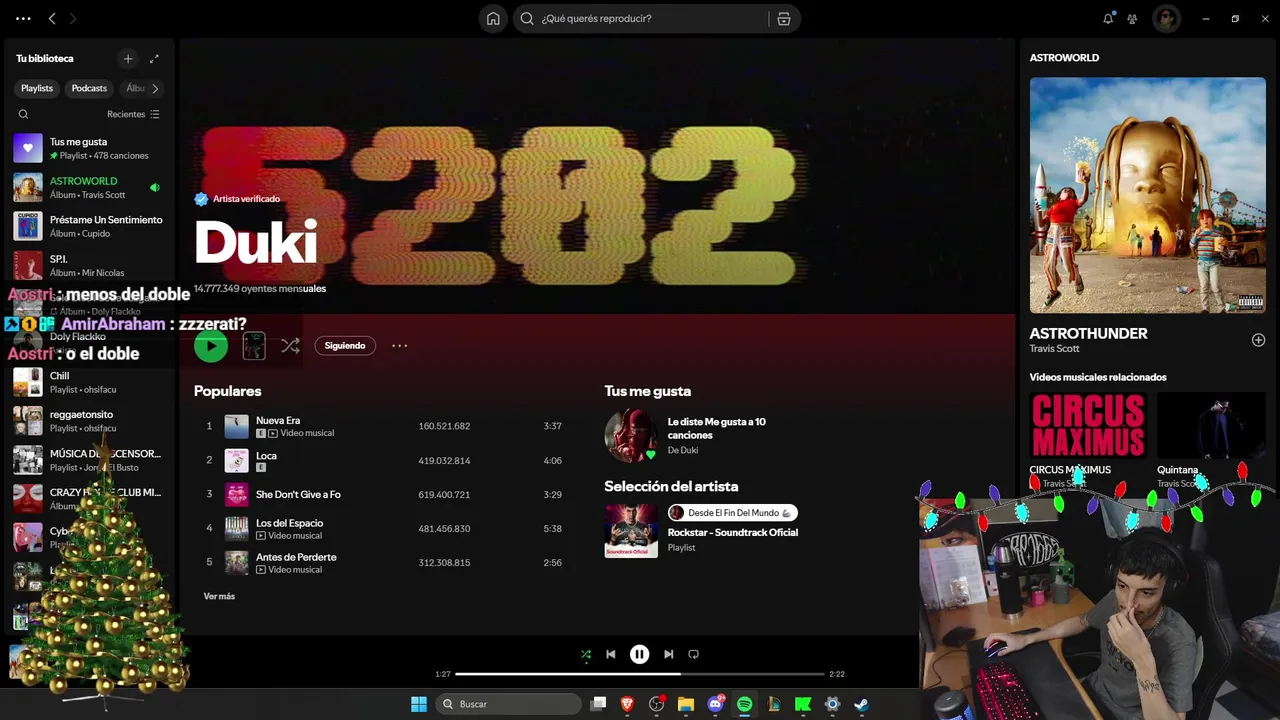Open notifications bell icon
1280x720 pixels.
tap(1108, 18)
